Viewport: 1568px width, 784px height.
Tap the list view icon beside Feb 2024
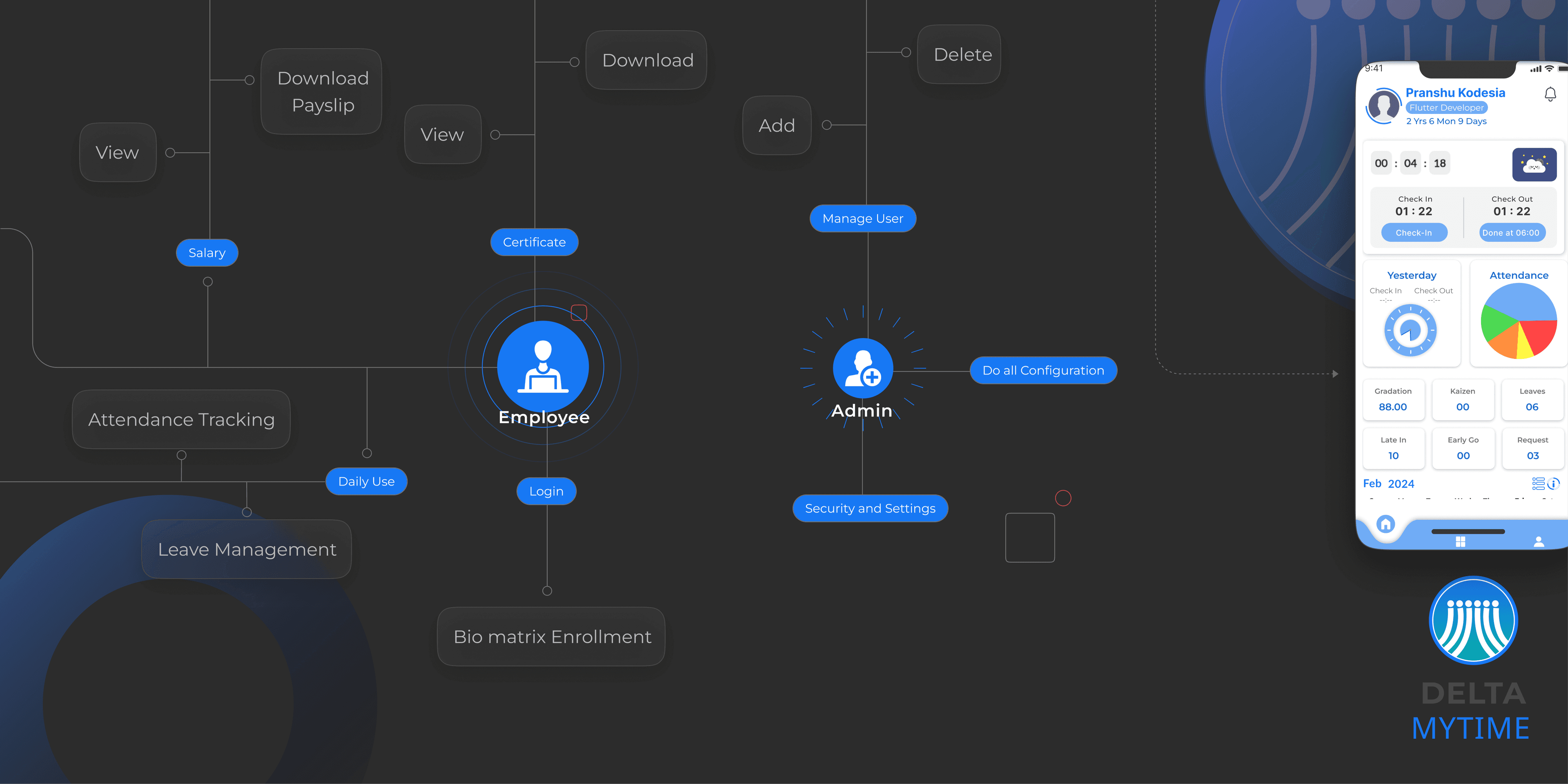tap(1537, 483)
